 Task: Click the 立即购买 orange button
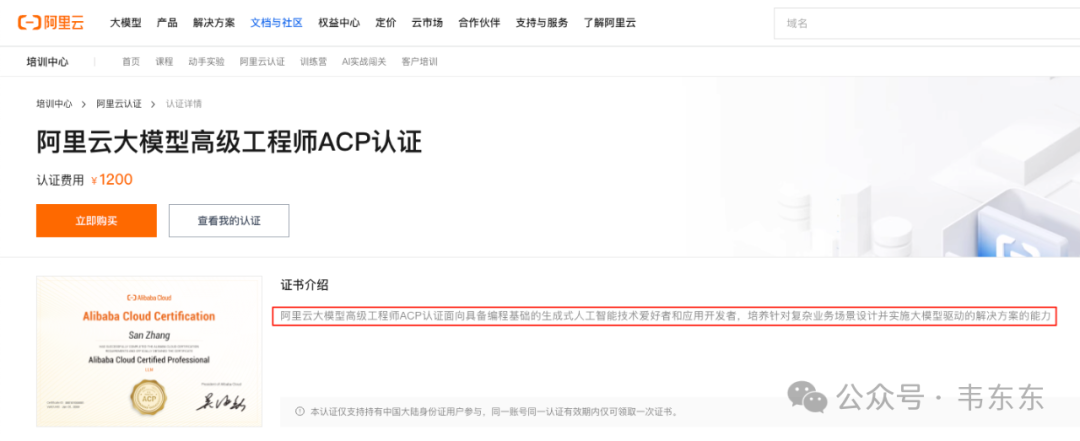[x=96, y=220]
